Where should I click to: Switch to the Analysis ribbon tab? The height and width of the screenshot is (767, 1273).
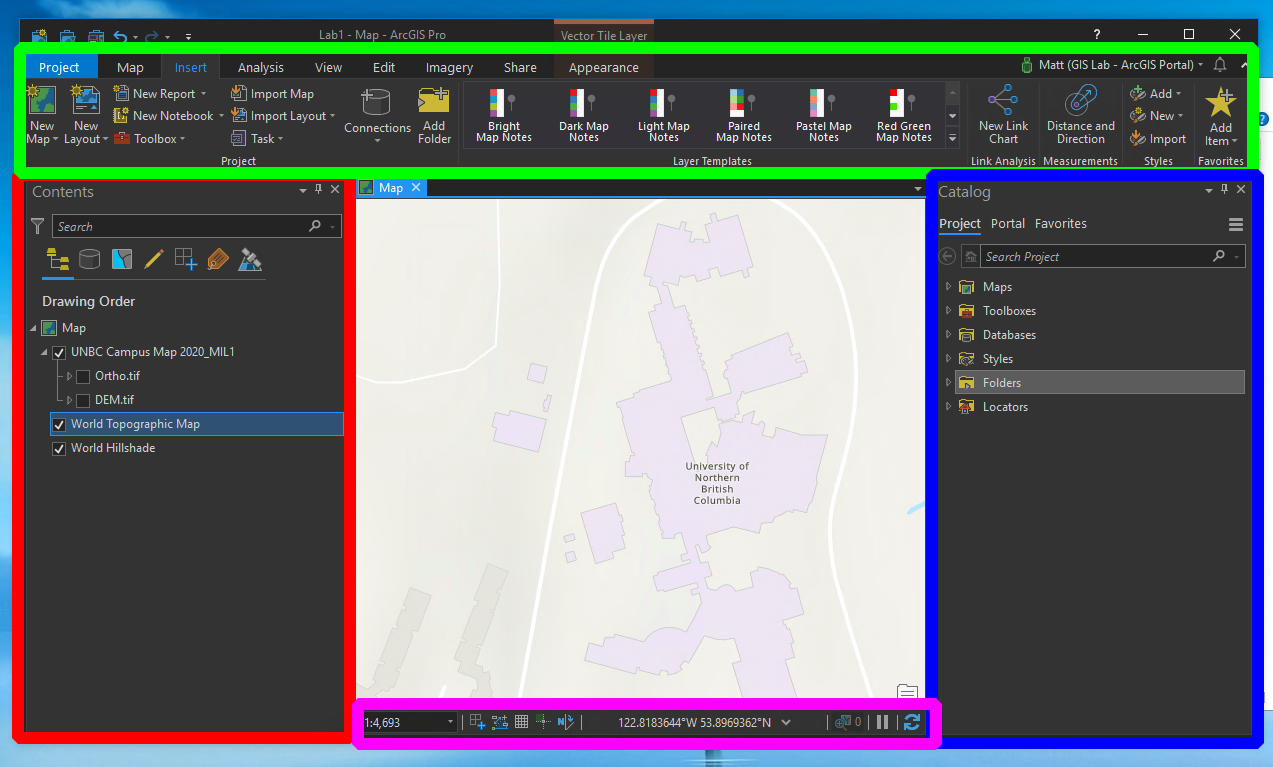click(x=261, y=68)
